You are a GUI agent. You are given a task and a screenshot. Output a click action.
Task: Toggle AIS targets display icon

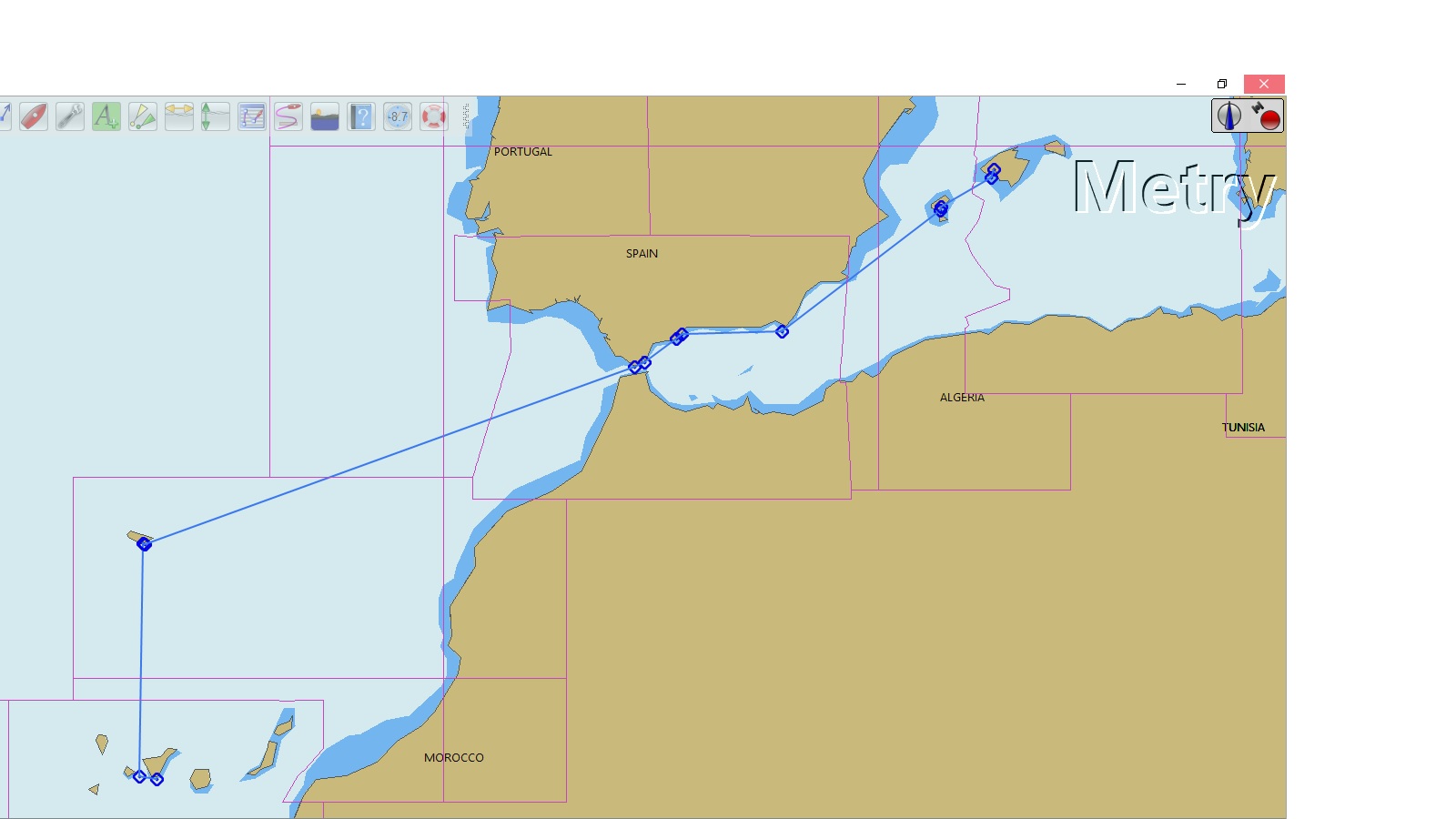(x=143, y=116)
